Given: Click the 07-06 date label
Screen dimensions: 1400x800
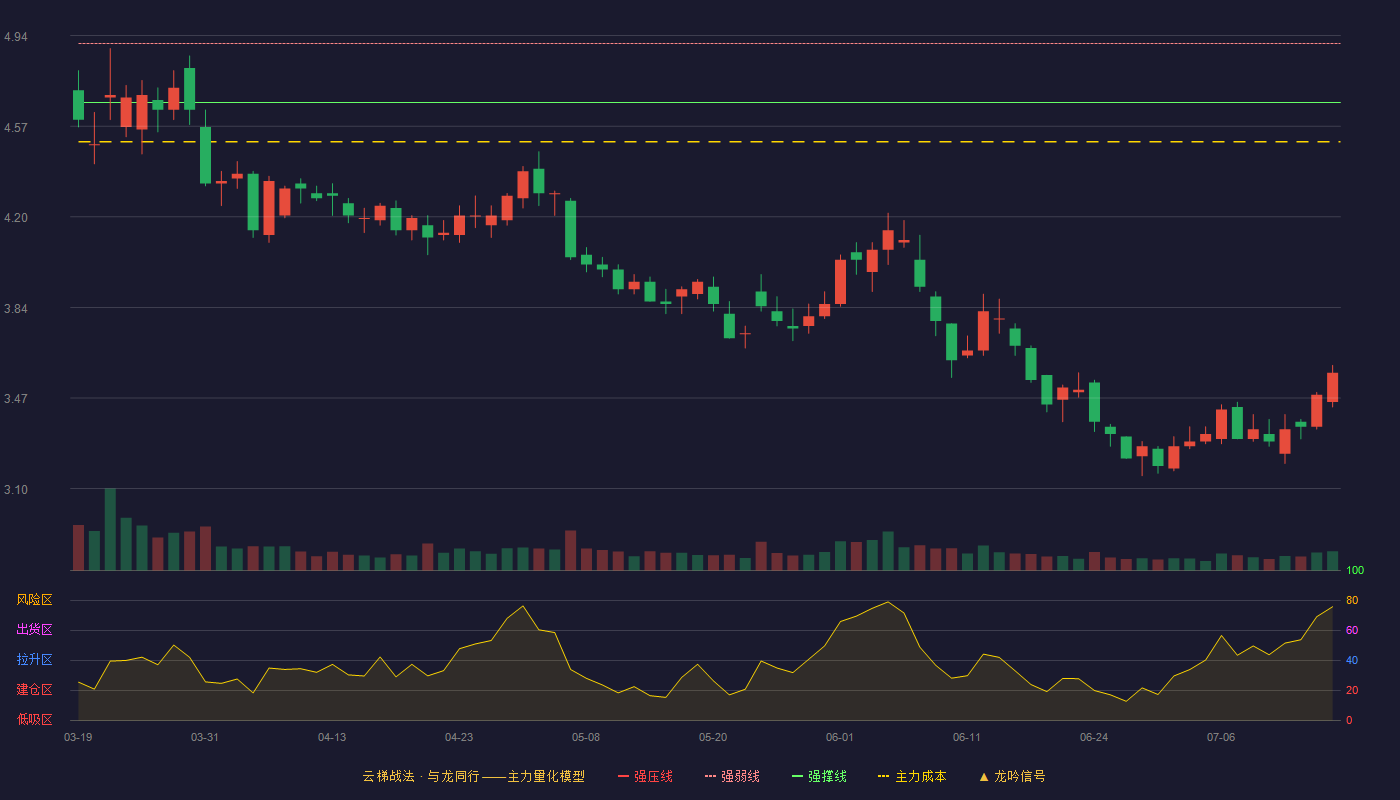Looking at the screenshot, I should tap(1221, 737).
